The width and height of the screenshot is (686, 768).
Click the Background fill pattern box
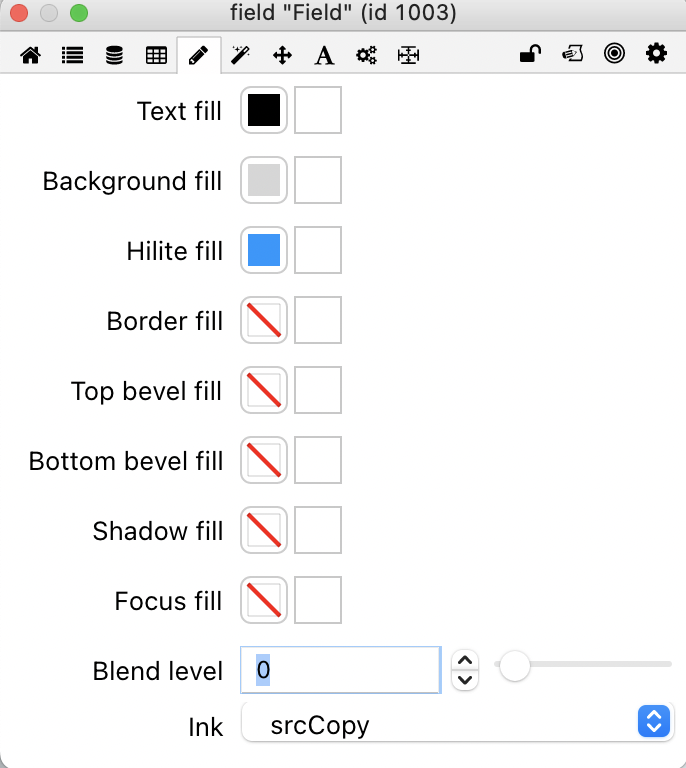coord(318,180)
